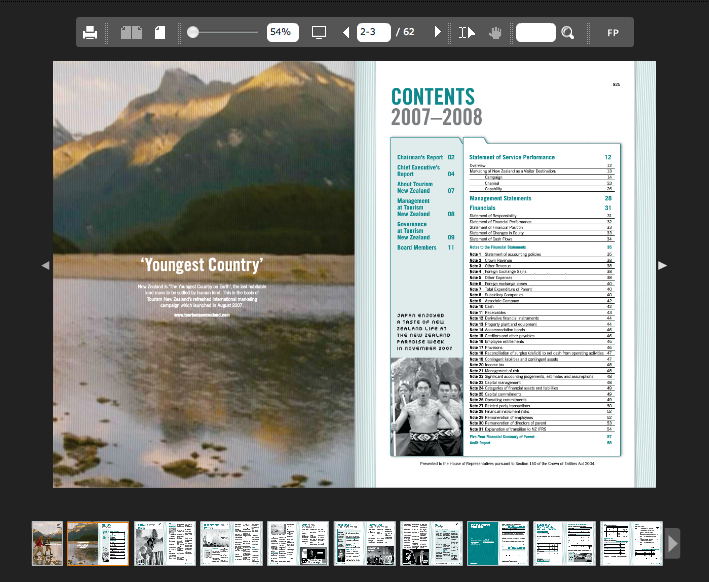
Task: Switch to single page view
Action: click(160, 33)
